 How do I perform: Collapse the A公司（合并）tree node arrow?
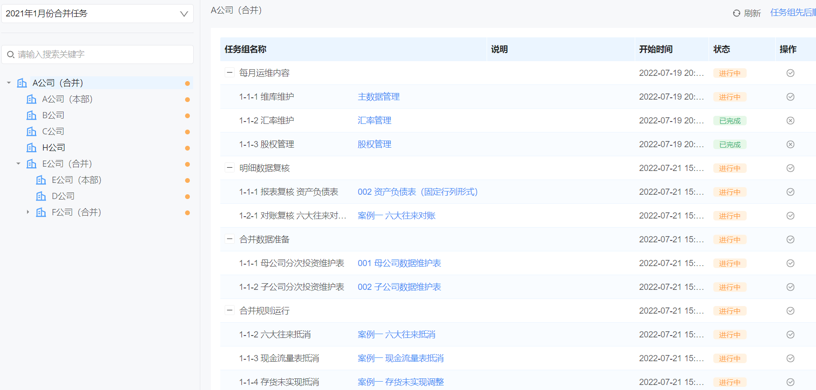point(8,83)
